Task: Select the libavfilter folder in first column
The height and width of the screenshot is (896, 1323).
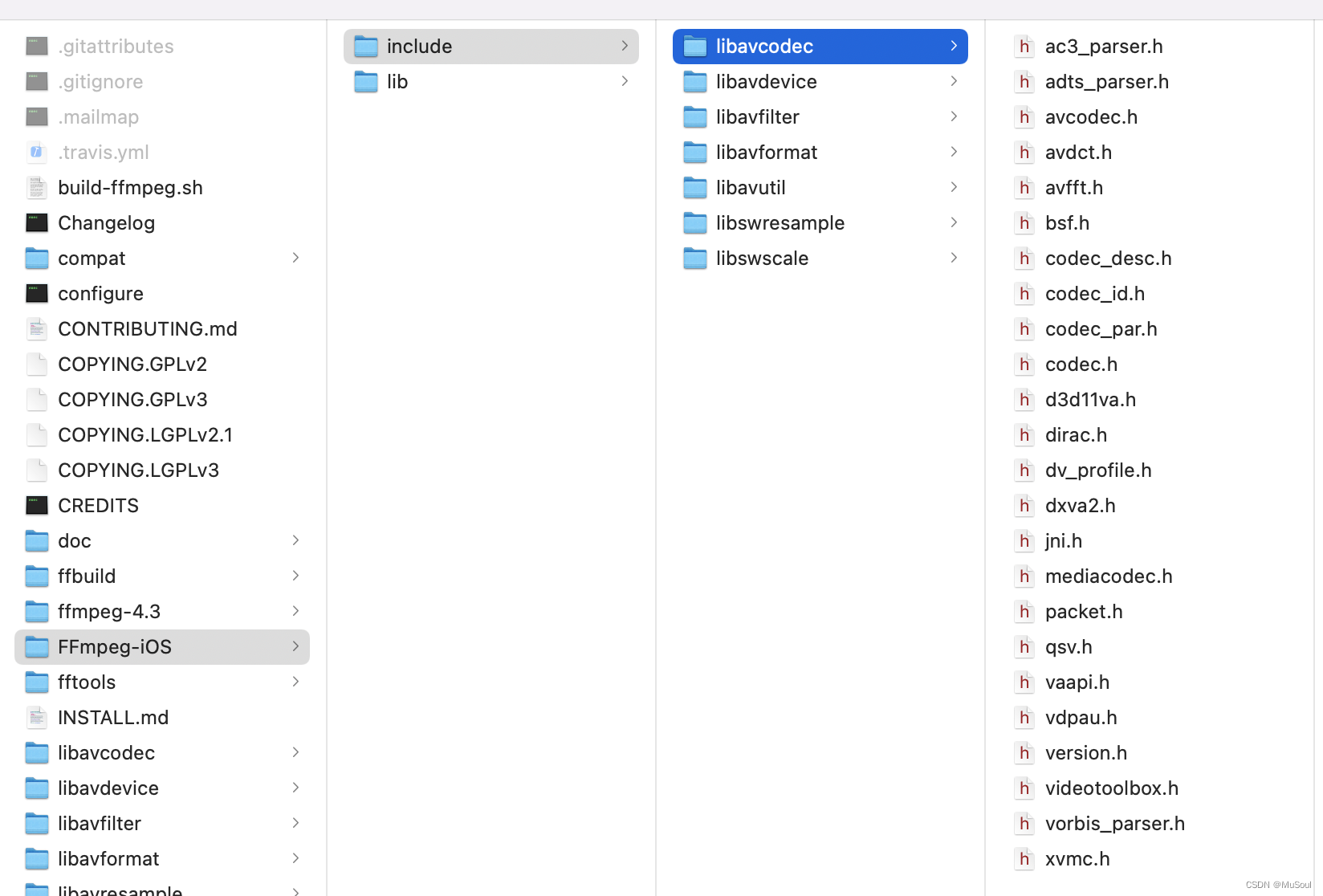Action: coord(162,824)
